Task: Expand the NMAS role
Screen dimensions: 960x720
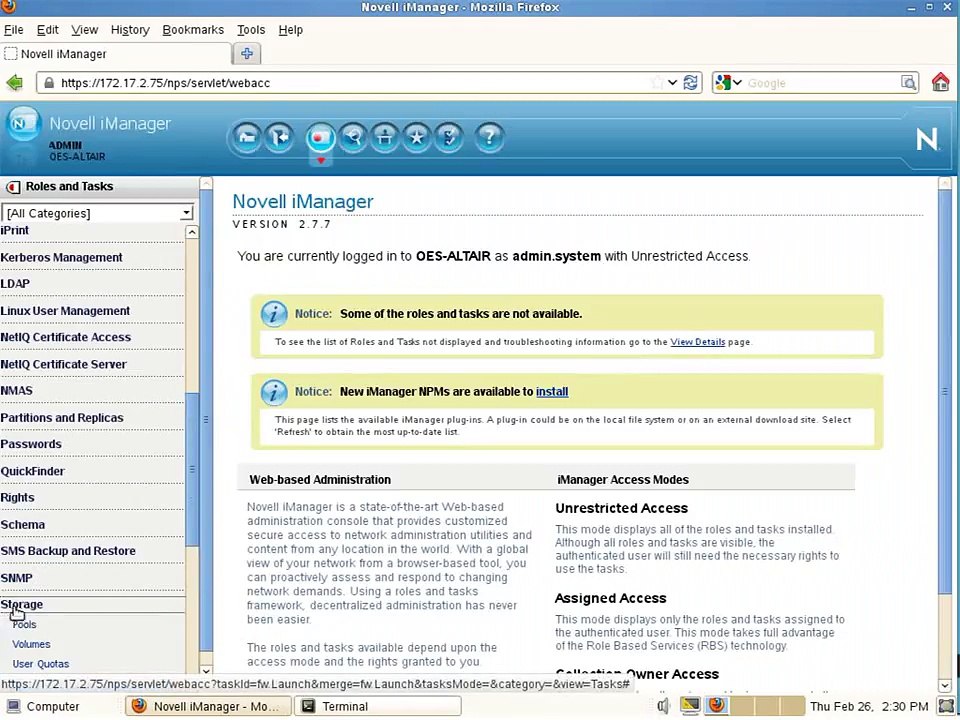Action: 17,391
